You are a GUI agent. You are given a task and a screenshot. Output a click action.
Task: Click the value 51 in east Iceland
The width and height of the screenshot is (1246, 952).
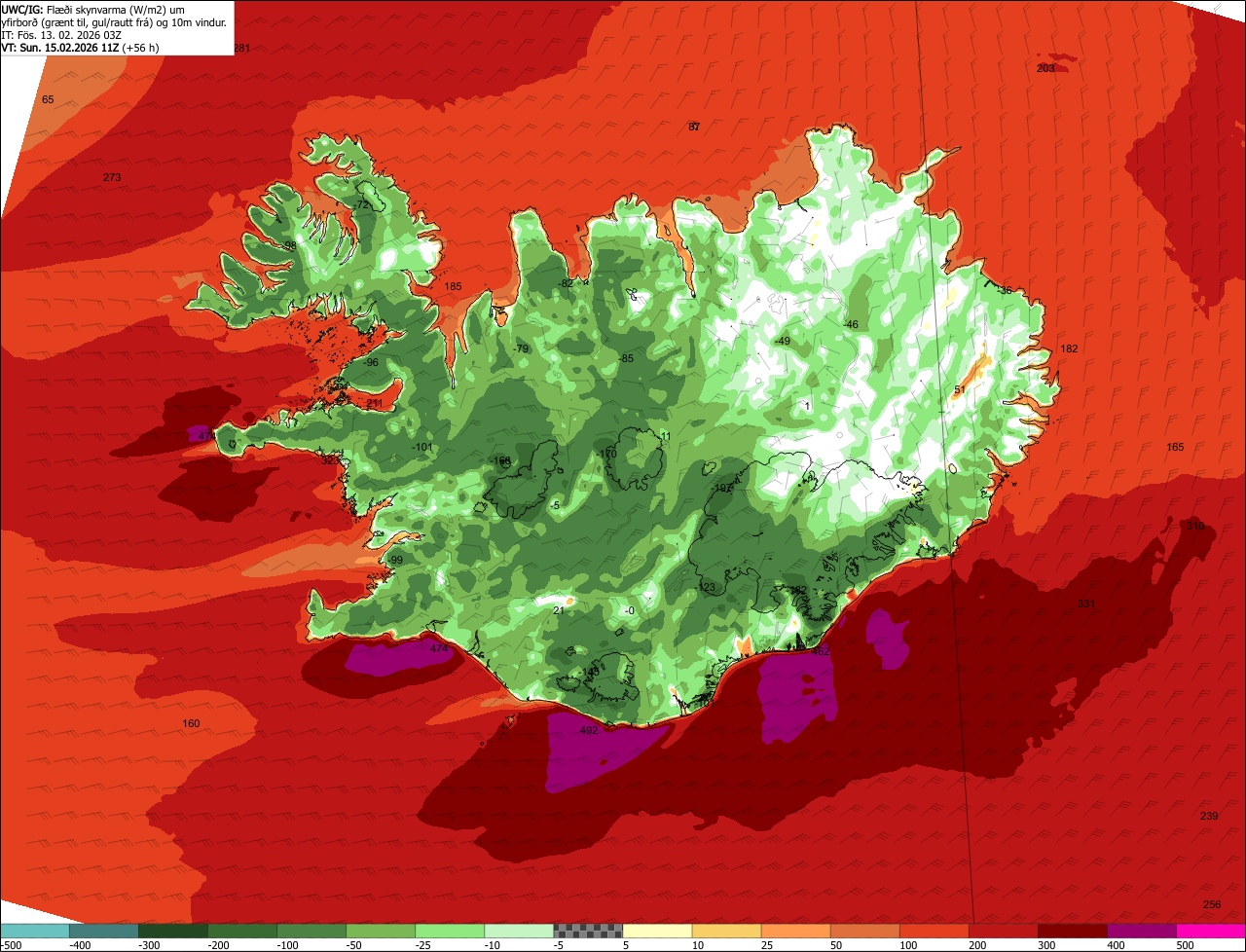959,389
